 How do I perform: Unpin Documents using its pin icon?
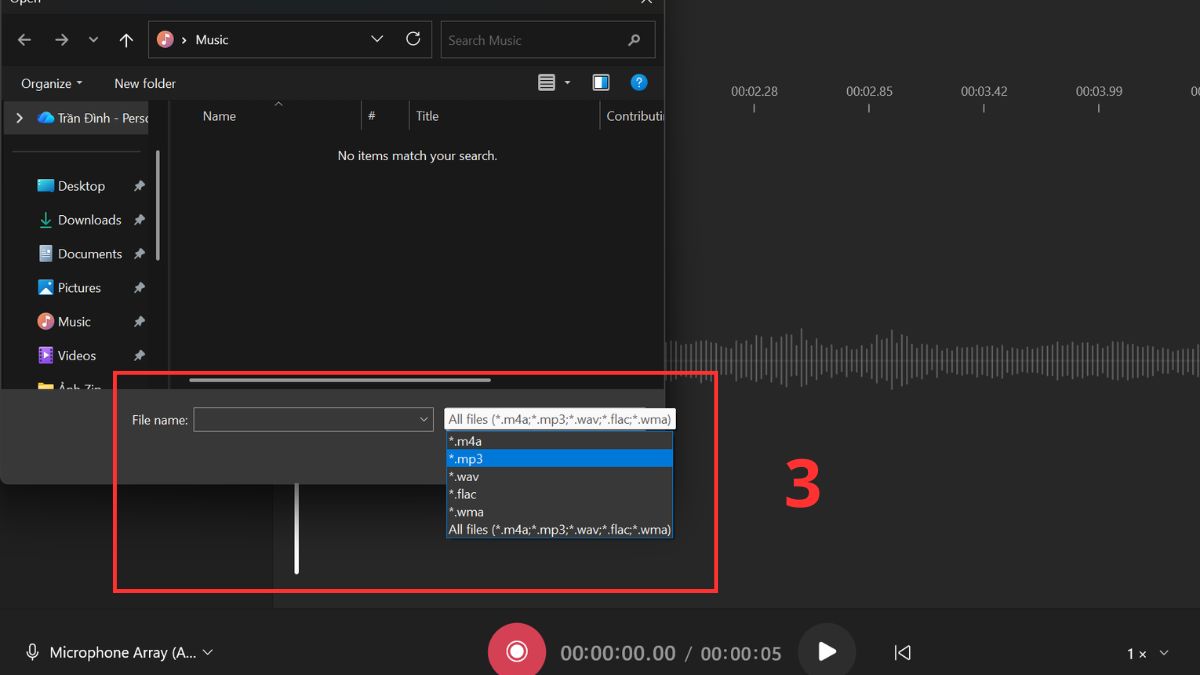(x=139, y=254)
